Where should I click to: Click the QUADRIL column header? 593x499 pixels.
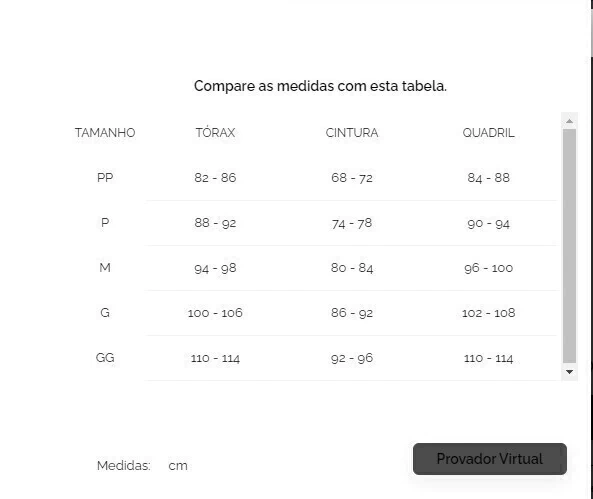click(x=488, y=133)
